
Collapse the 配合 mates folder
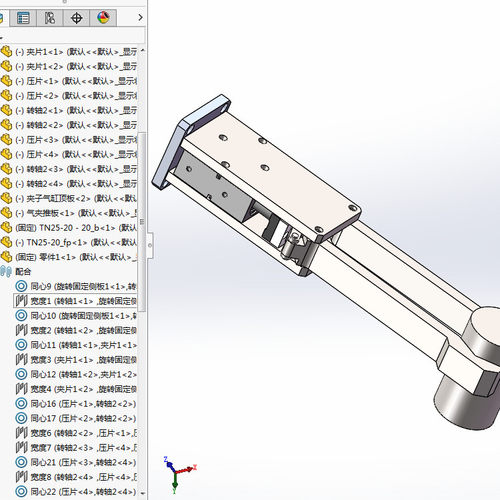(6, 271)
